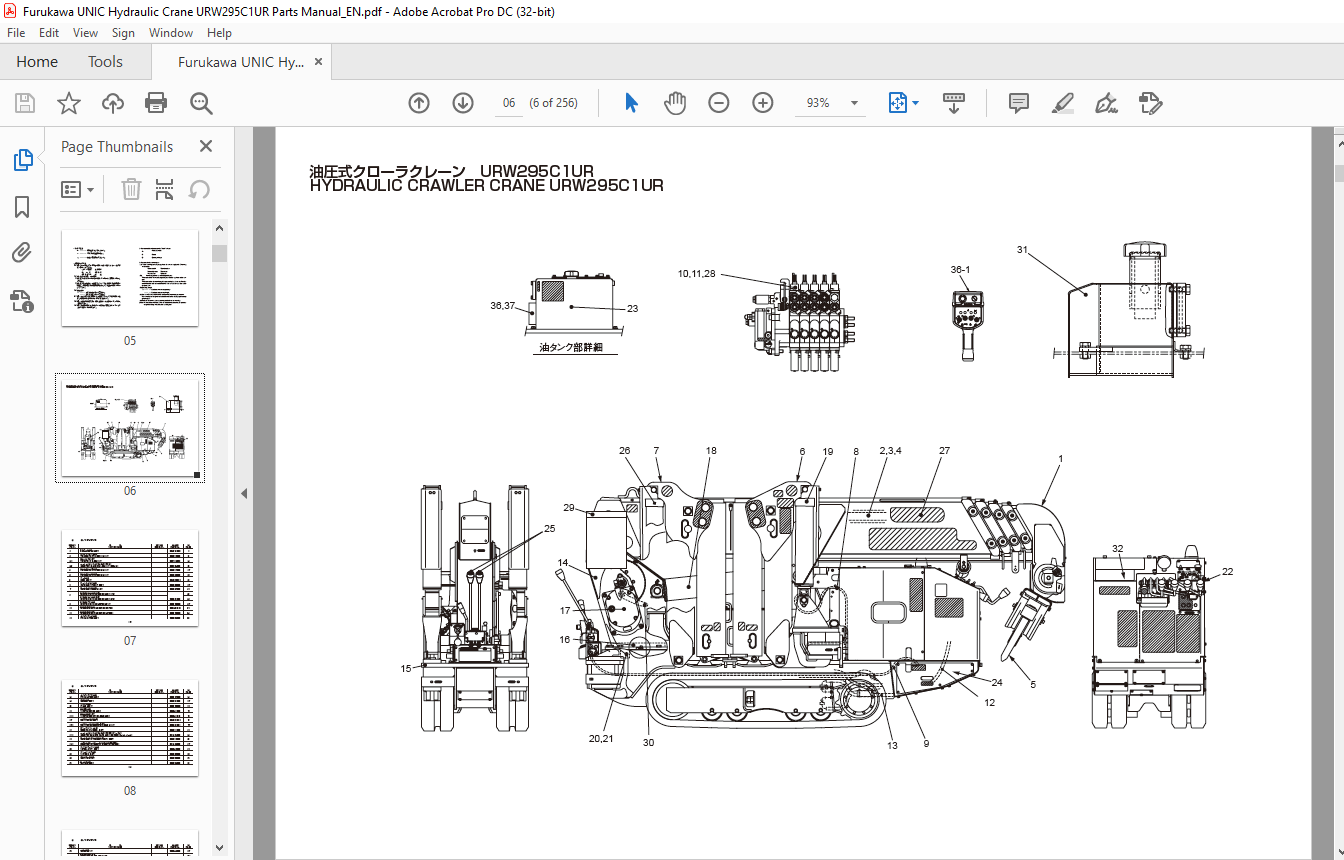Screen dimensions: 1344x860
Task: Click the (6 of 256) page count
Action: (x=553, y=103)
